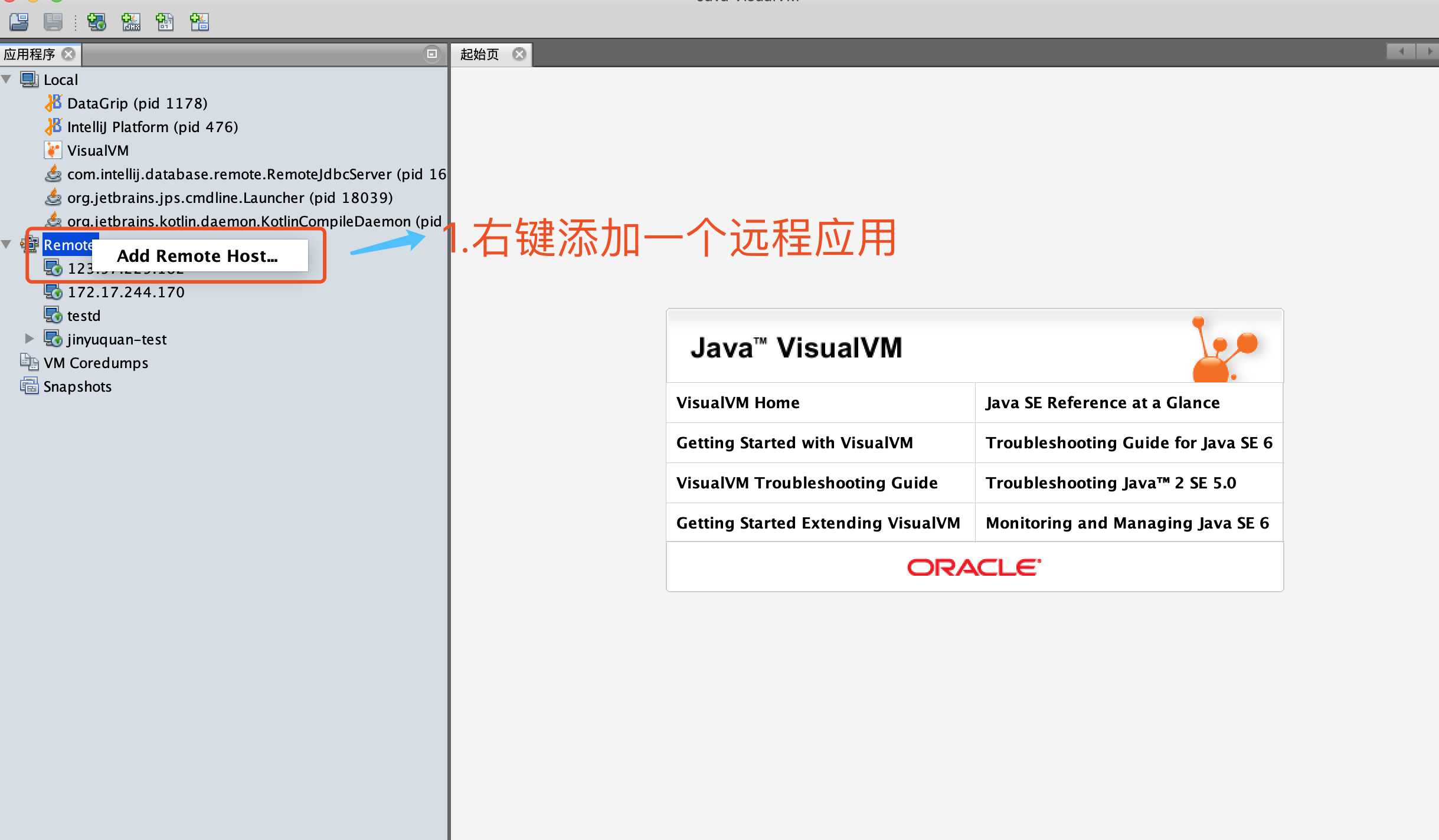
Task: Click the Add Application Snapshot toolbar icon
Action: coord(200,22)
